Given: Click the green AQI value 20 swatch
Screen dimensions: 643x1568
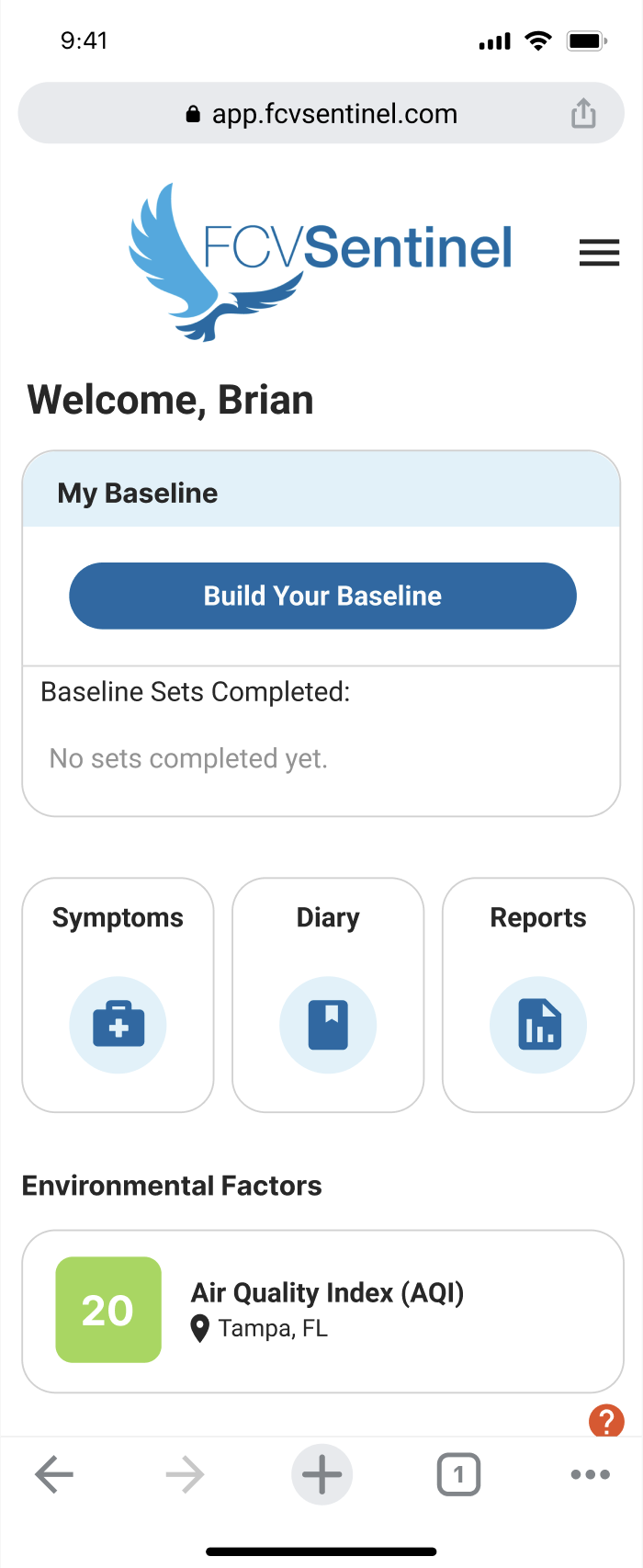Looking at the screenshot, I should tap(108, 1310).
